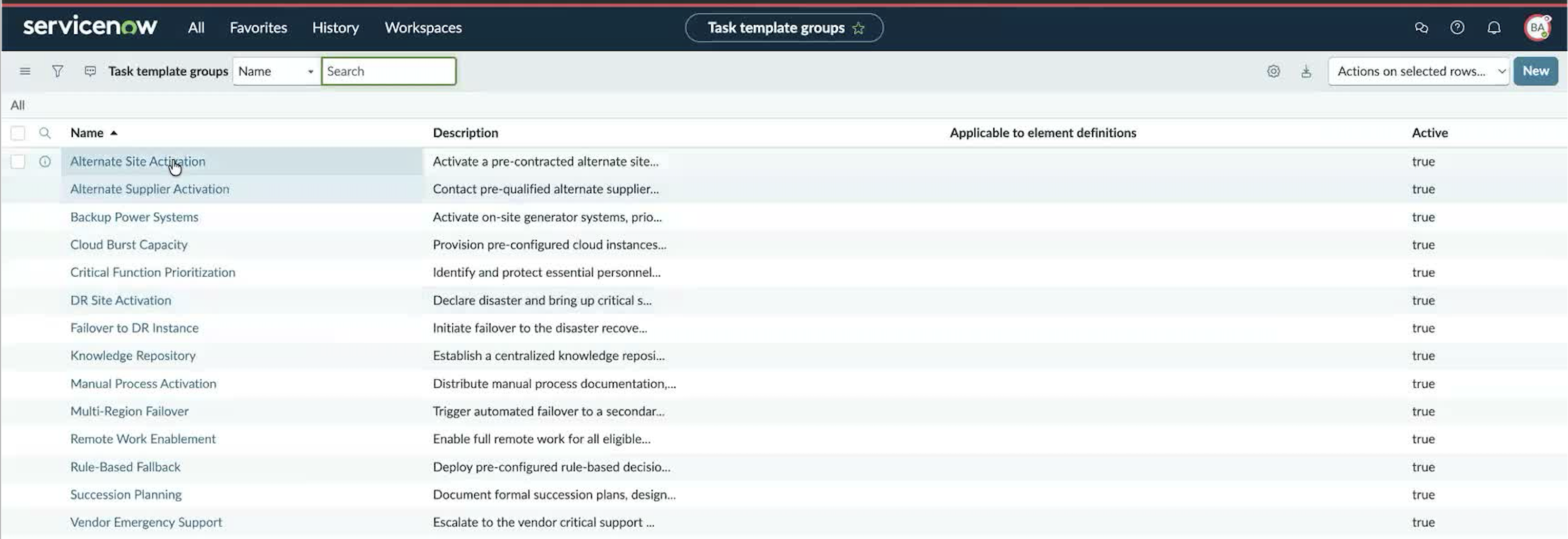This screenshot has height=539, width=1568.
Task: Check the Alternate Site Activation row checkbox
Action: (x=17, y=161)
